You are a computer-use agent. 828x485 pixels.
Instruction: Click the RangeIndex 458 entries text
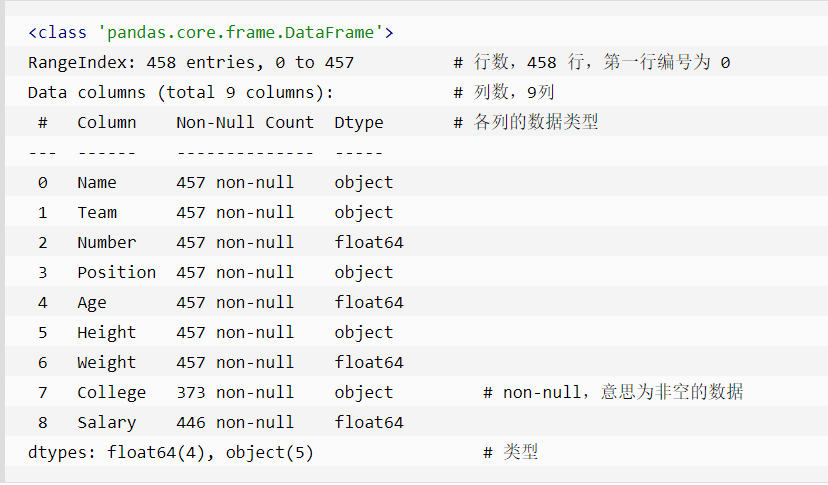190,62
